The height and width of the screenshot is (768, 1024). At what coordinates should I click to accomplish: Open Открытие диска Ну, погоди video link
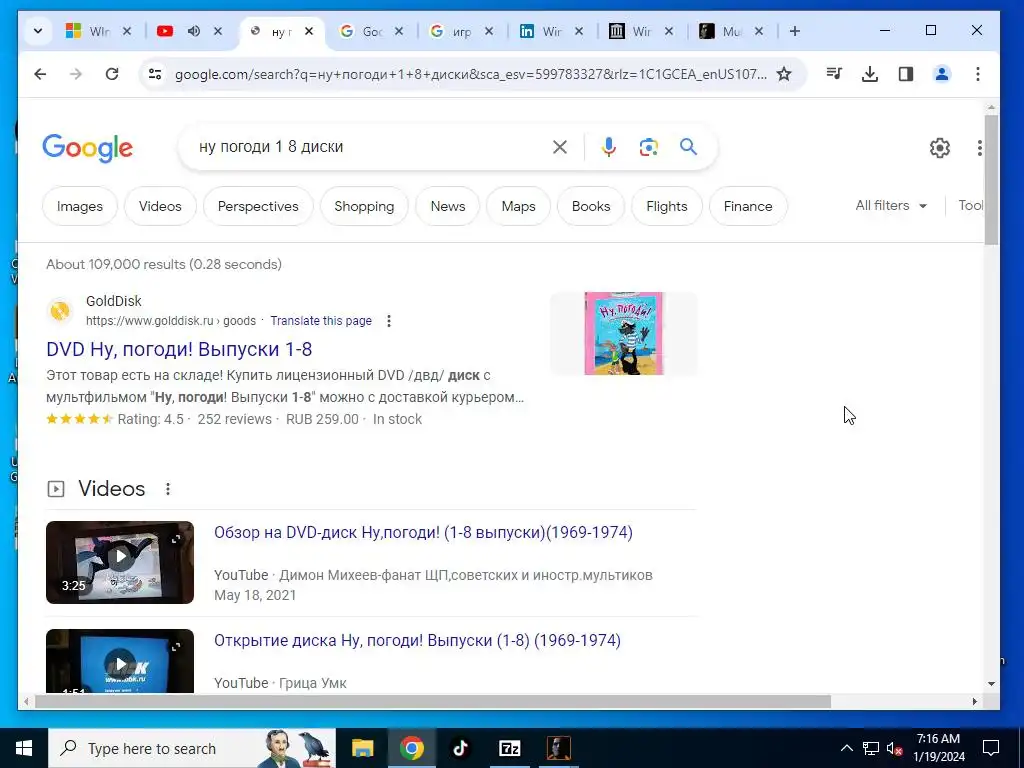pyautogui.click(x=417, y=640)
